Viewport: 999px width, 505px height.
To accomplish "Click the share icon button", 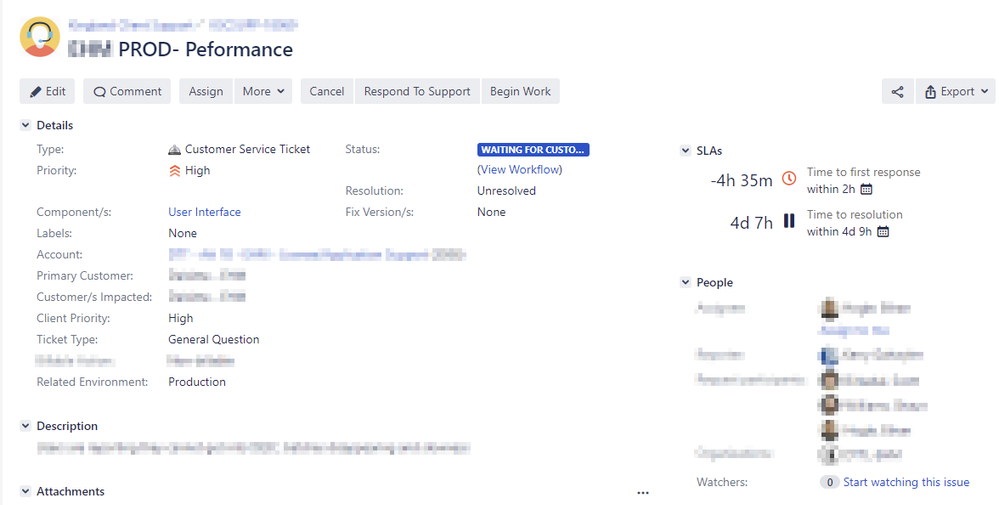I will pos(897,92).
